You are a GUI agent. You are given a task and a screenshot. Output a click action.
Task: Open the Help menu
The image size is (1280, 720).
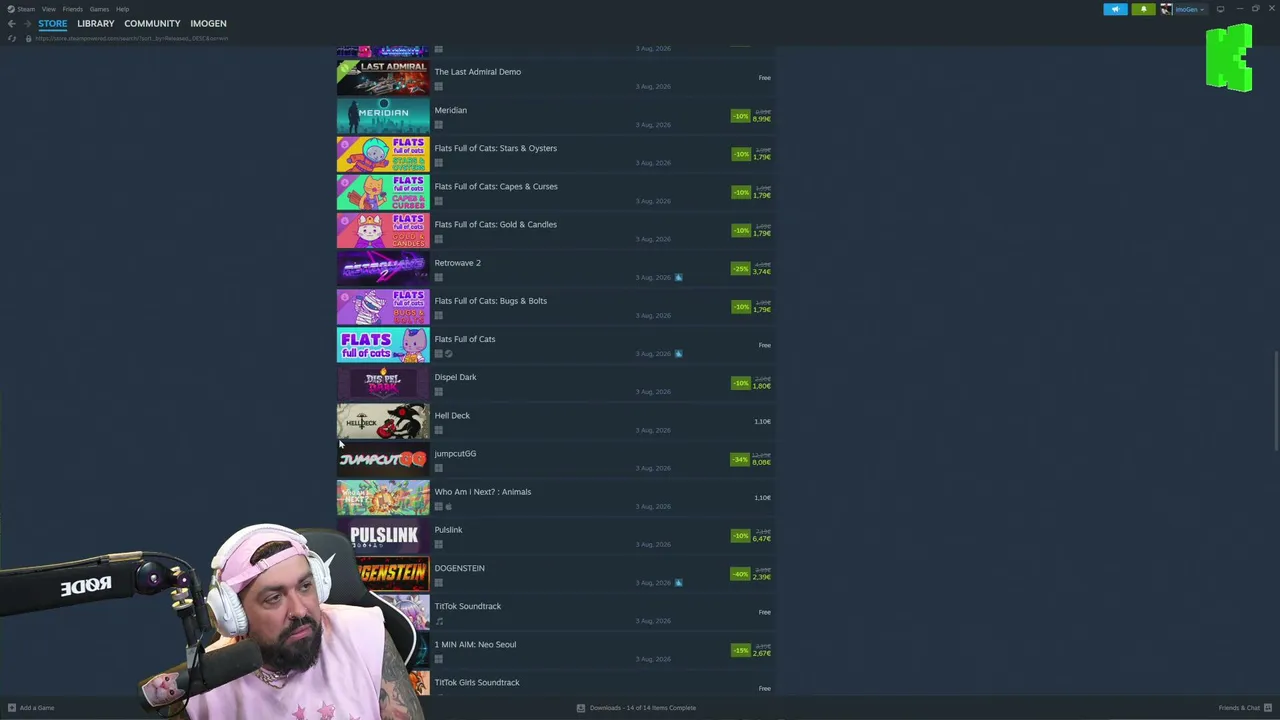(x=122, y=9)
